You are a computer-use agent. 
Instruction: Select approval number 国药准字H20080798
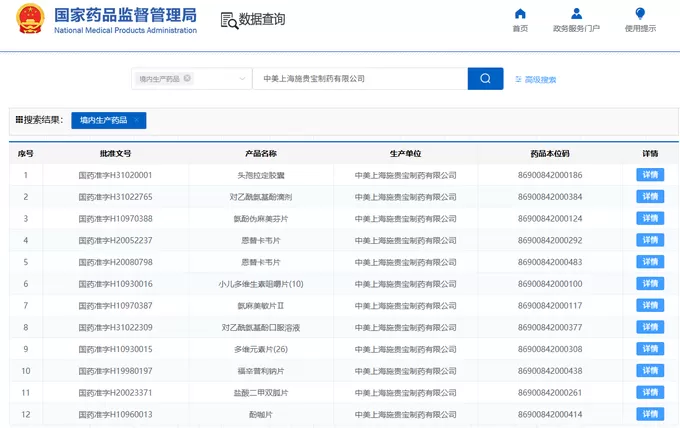pyautogui.click(x=115, y=262)
